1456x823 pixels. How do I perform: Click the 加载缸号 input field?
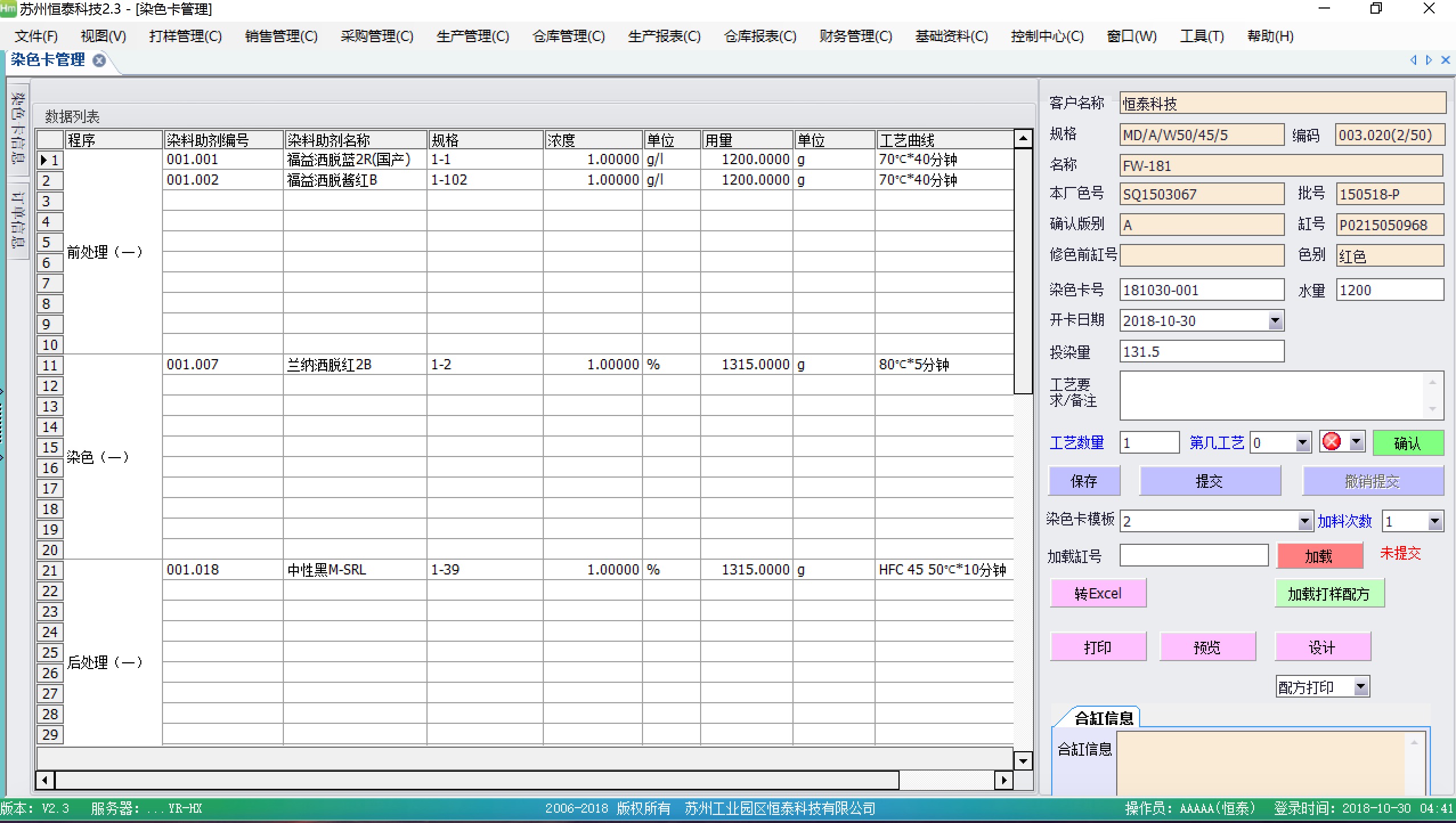(x=1193, y=555)
